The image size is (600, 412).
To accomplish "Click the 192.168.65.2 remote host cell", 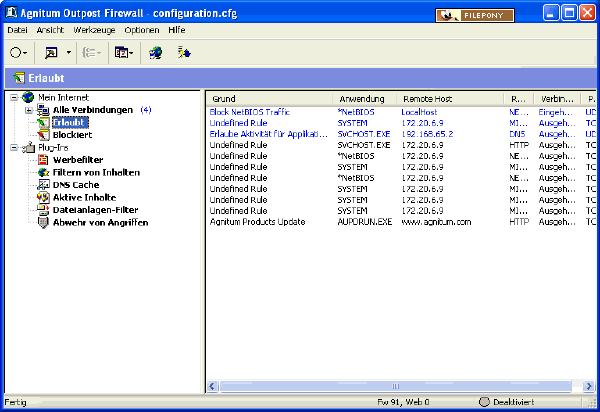I will [427, 134].
